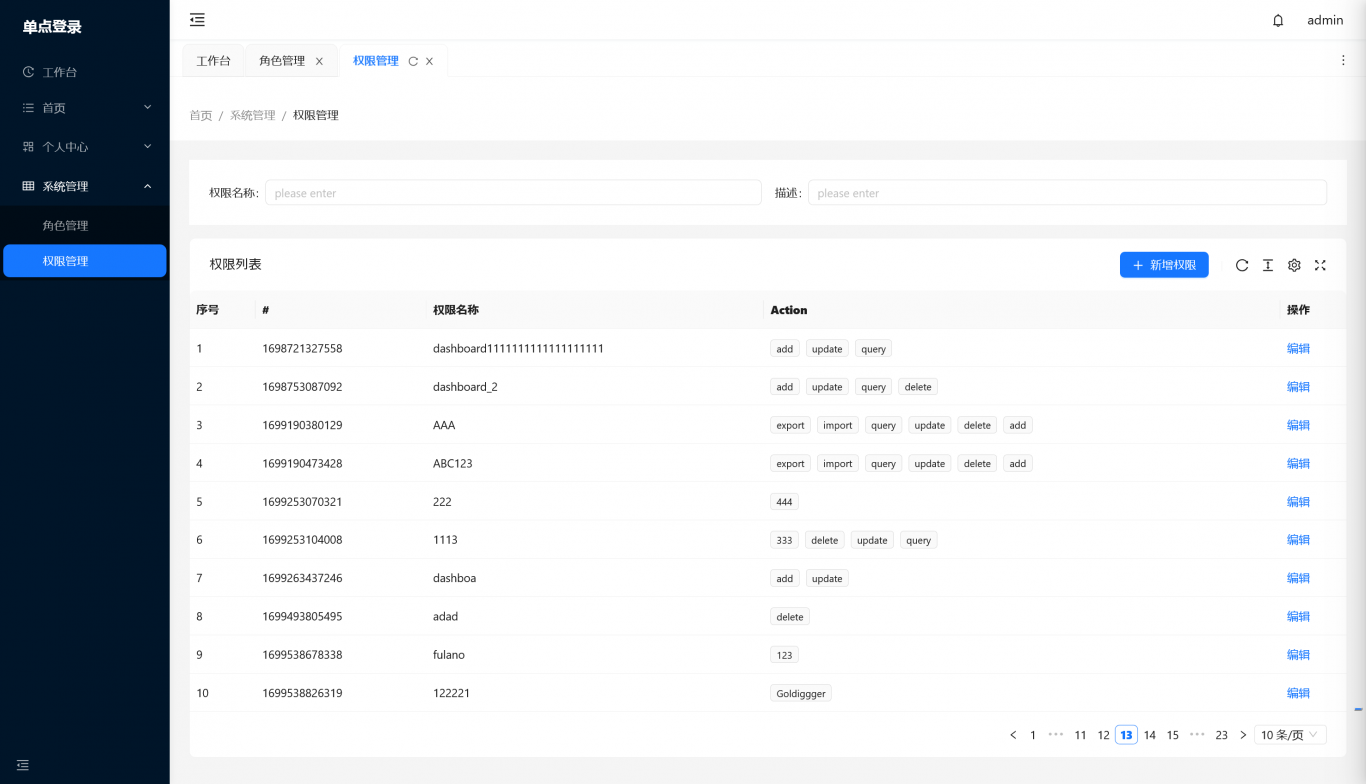
Task: Edit the 122221 row
Action: [x=1298, y=693]
